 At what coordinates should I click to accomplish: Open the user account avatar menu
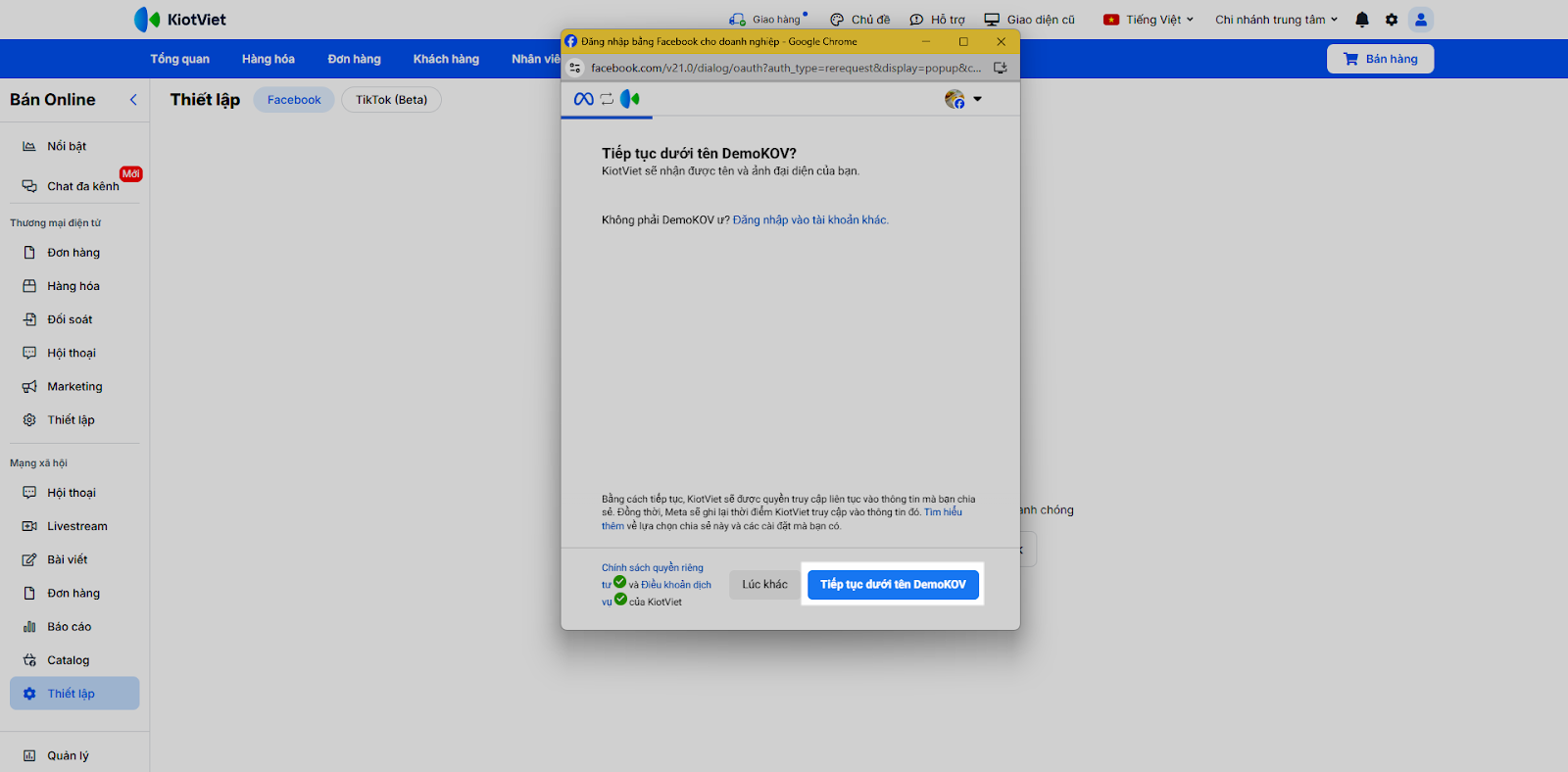[x=1421, y=20]
